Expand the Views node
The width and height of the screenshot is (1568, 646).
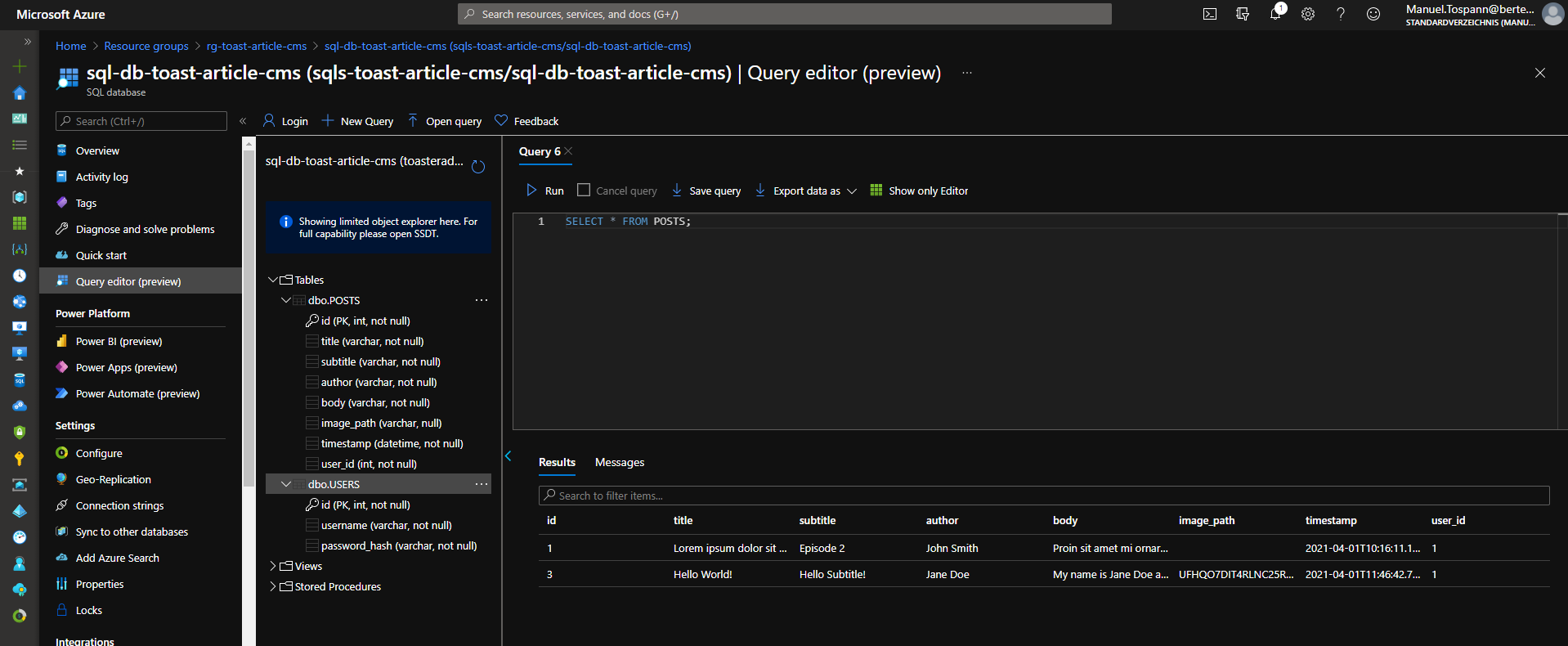(273, 566)
